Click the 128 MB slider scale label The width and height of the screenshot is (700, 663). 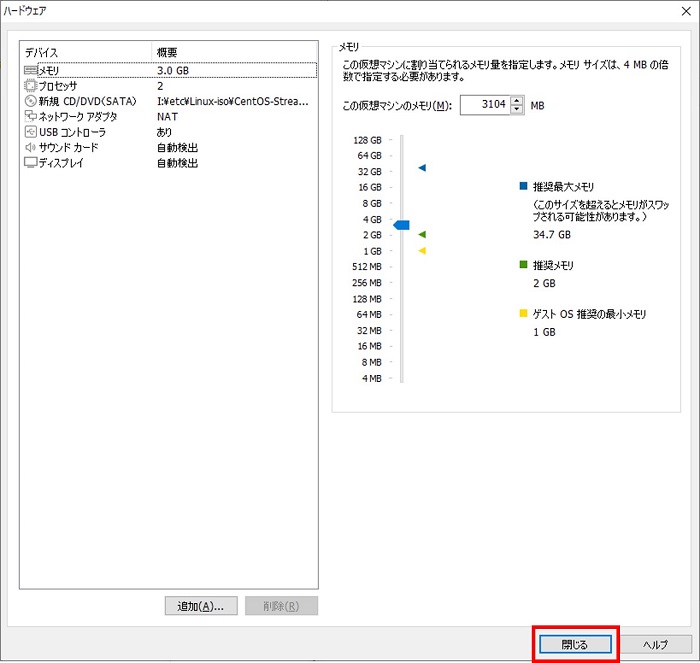click(x=367, y=299)
